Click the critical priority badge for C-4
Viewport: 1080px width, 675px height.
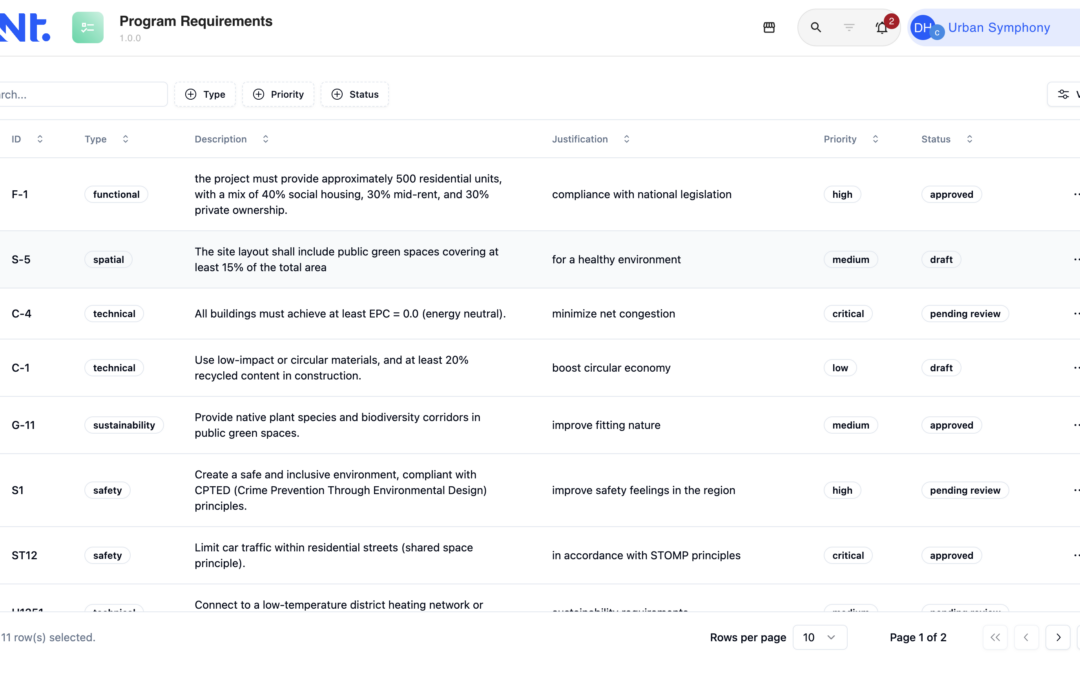848,313
